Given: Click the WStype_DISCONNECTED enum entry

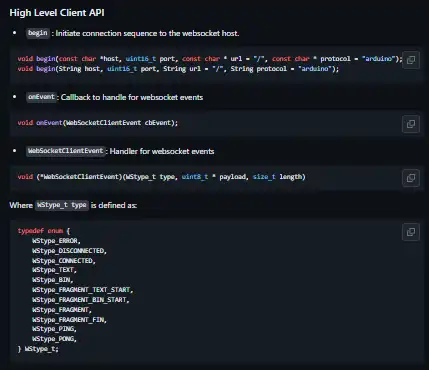Looking at the screenshot, I should click(x=69, y=251).
